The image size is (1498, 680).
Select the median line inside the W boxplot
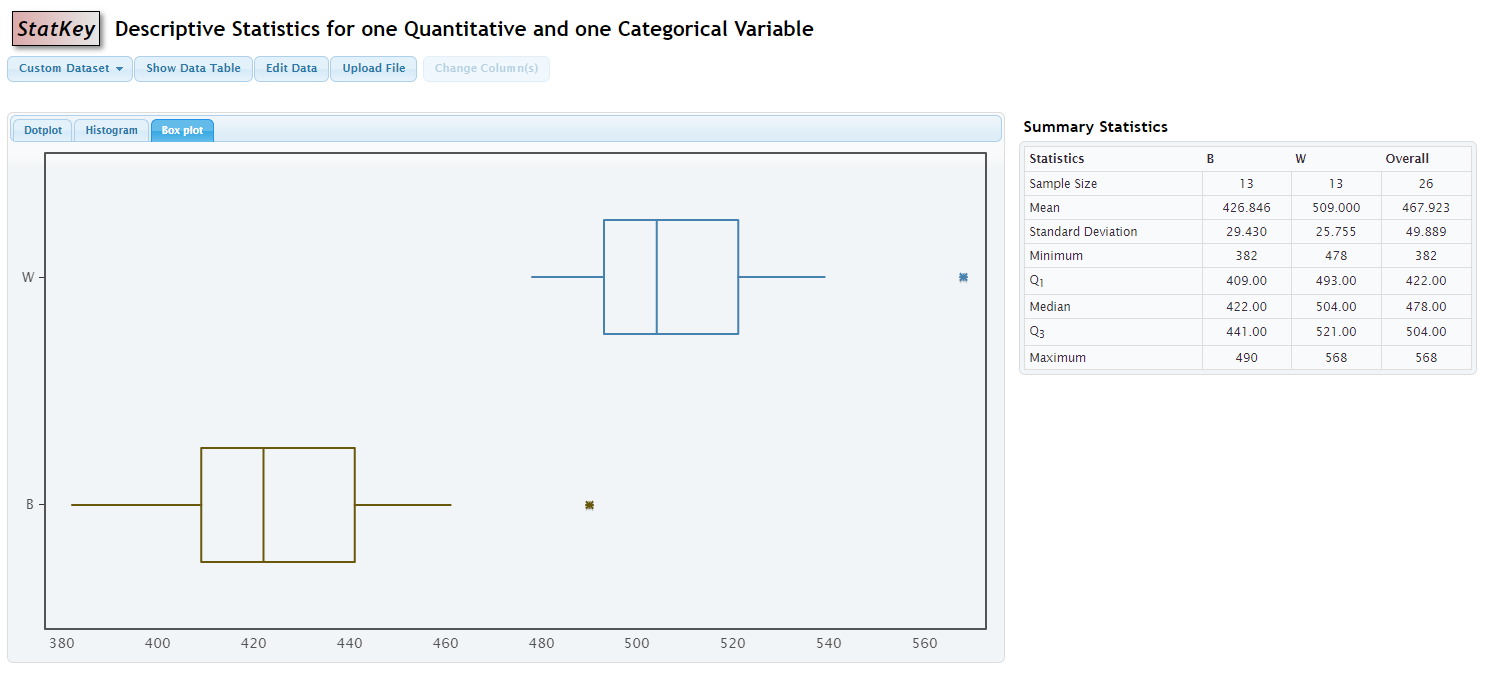pos(658,277)
